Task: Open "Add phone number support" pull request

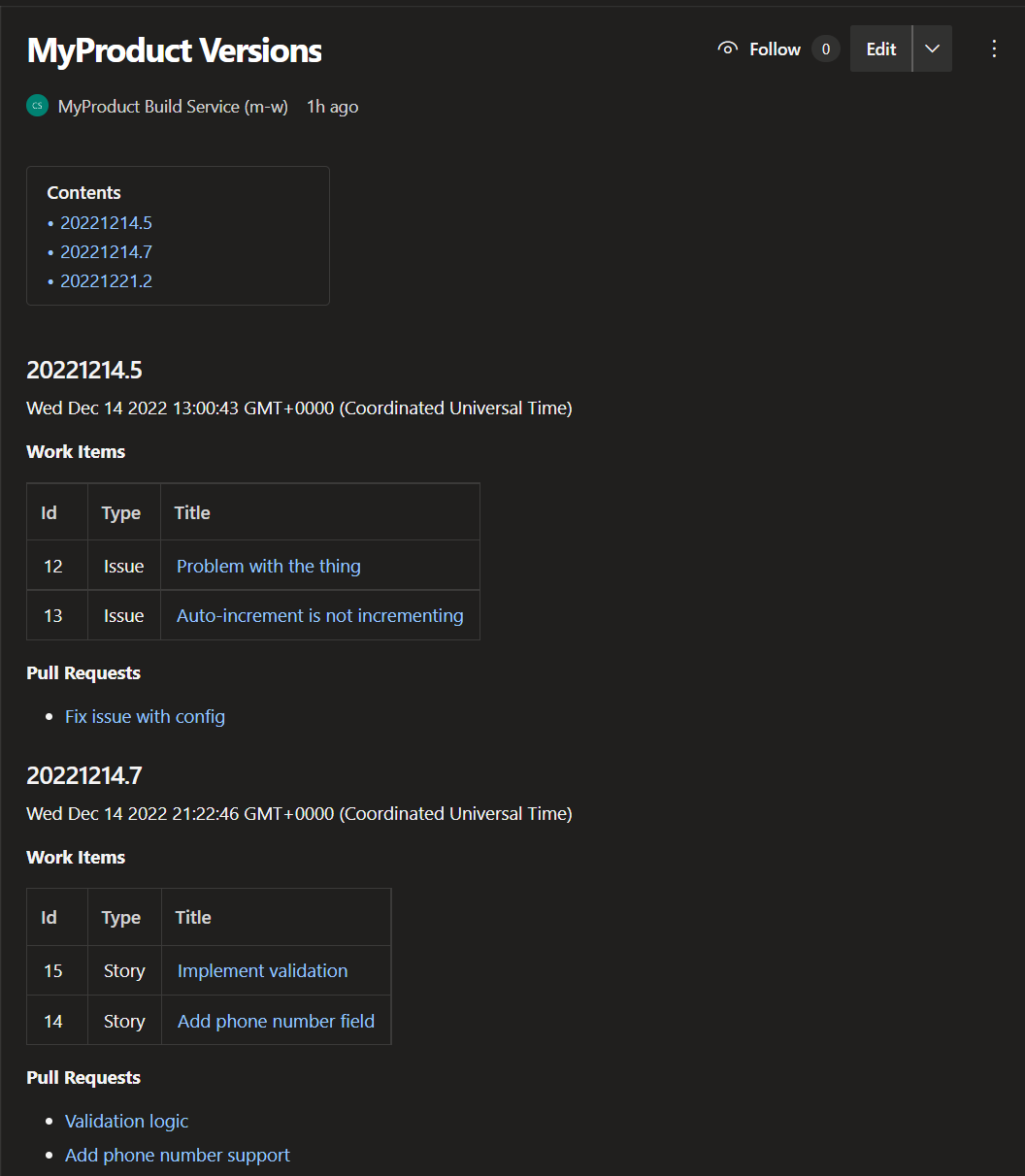Action: point(177,1156)
